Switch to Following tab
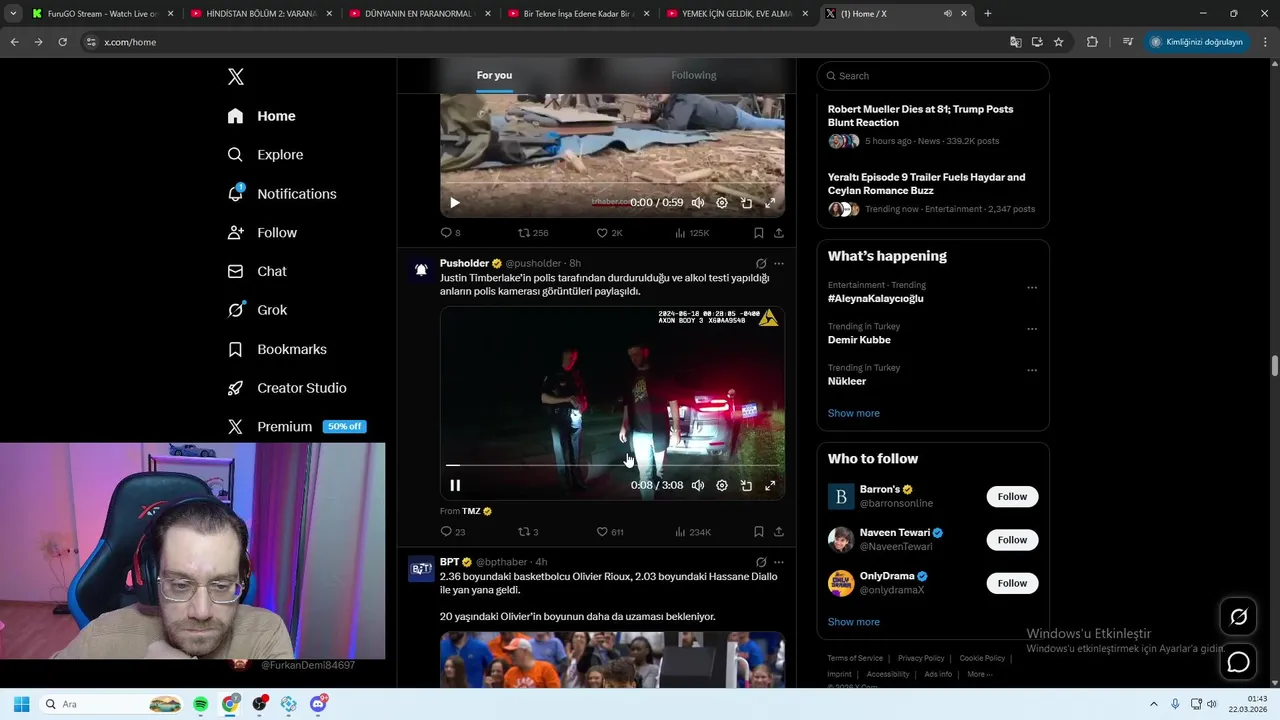Viewport: 1280px width, 720px height. click(694, 75)
